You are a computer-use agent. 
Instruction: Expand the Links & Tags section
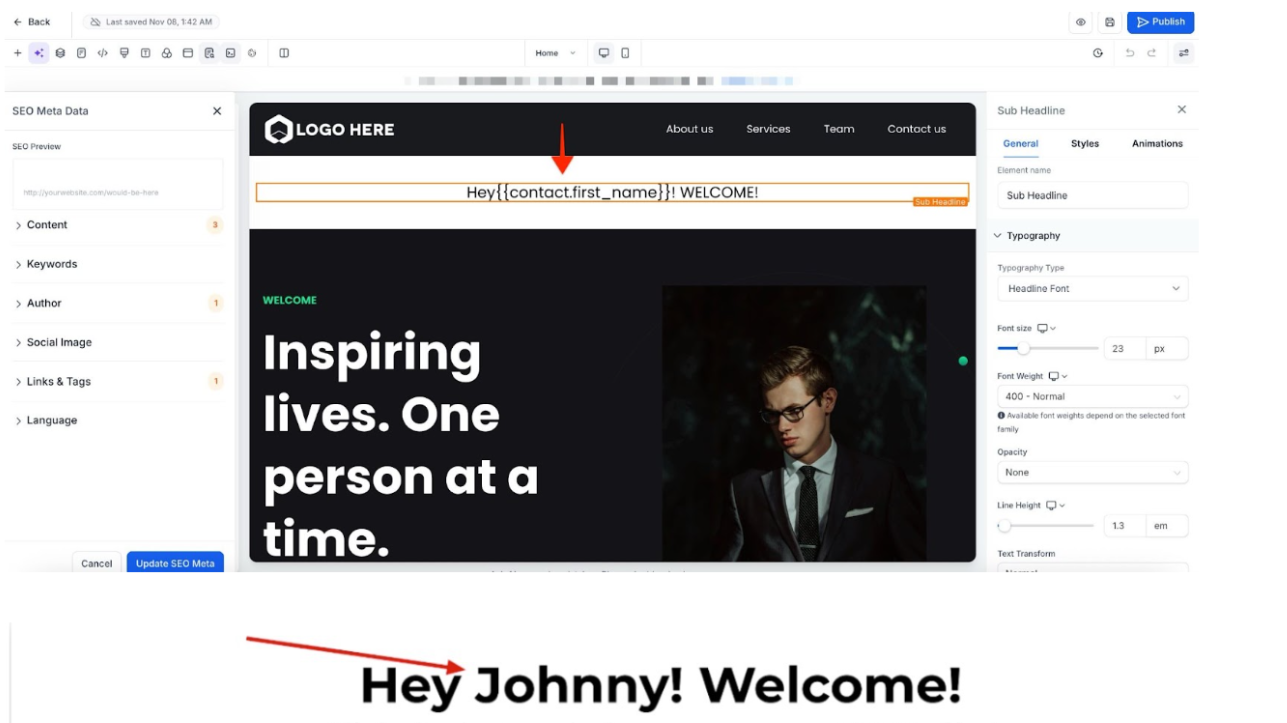point(118,381)
